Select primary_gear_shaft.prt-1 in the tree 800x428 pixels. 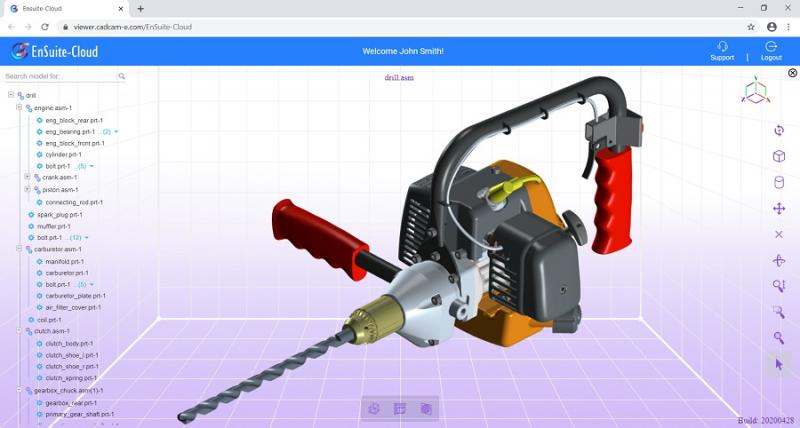click(x=80, y=414)
